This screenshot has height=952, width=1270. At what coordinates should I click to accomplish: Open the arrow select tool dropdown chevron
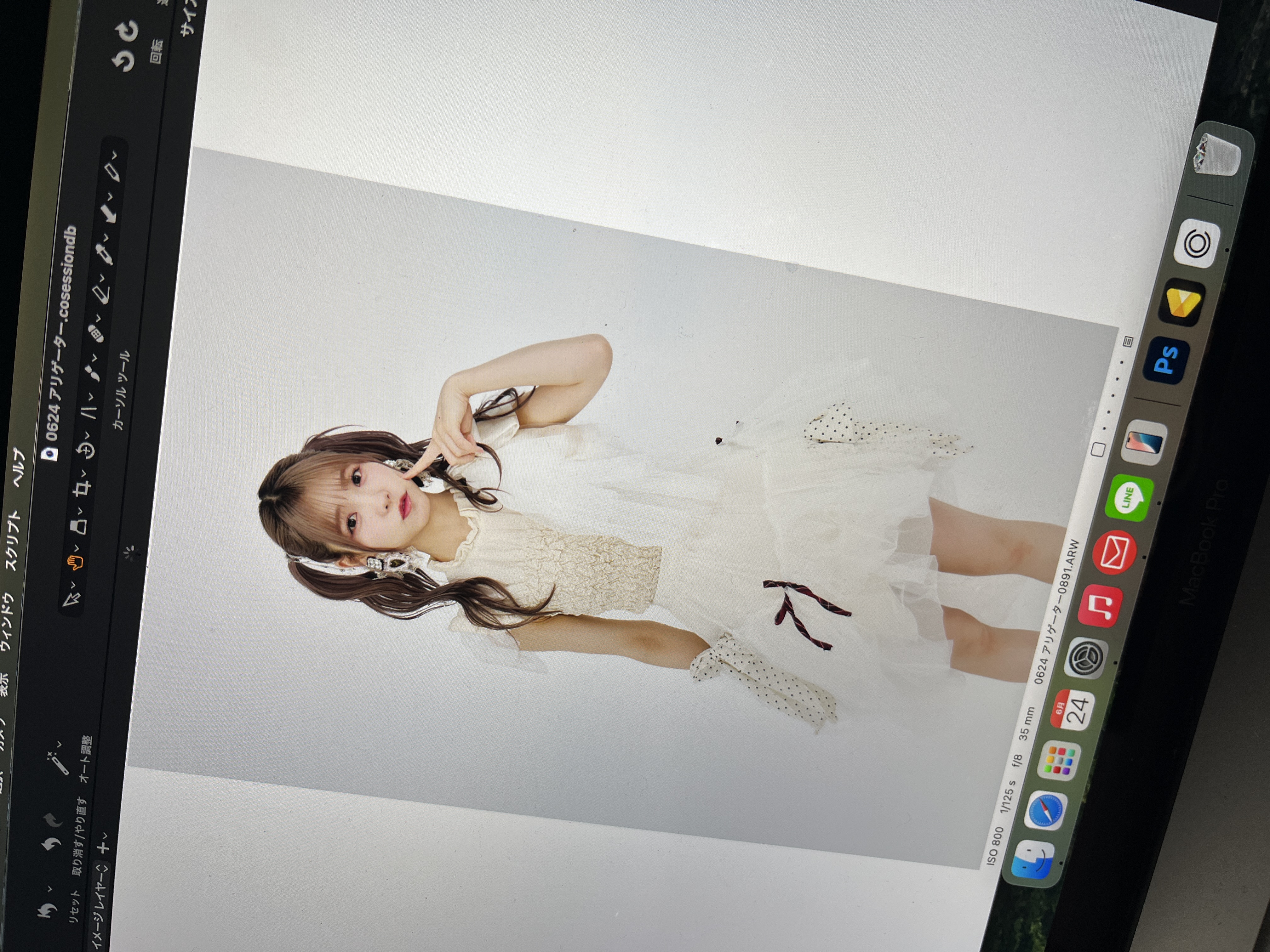coord(73,585)
